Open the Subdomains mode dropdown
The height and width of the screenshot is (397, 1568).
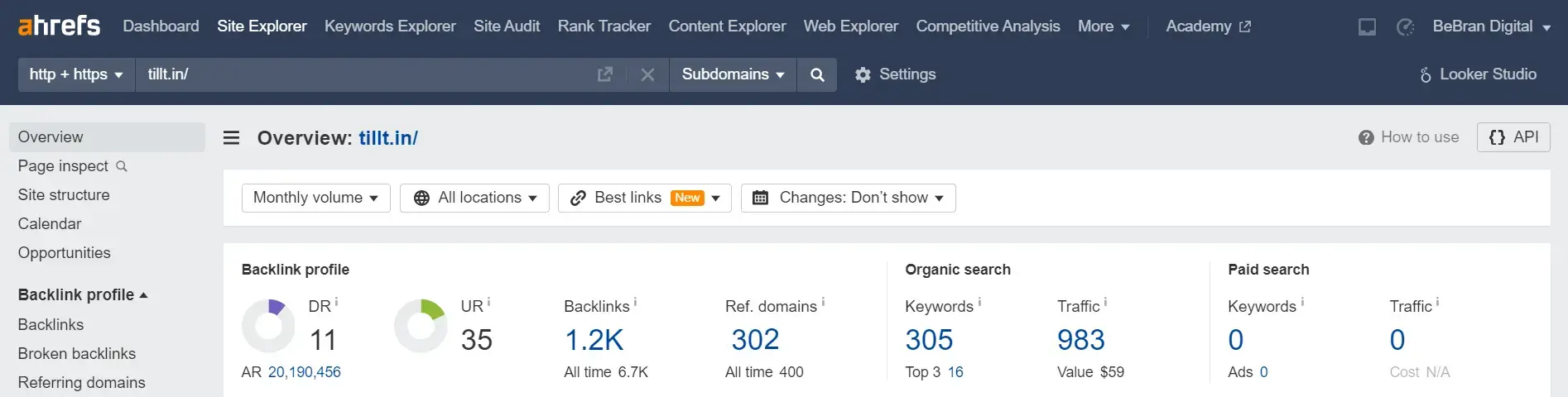point(733,74)
